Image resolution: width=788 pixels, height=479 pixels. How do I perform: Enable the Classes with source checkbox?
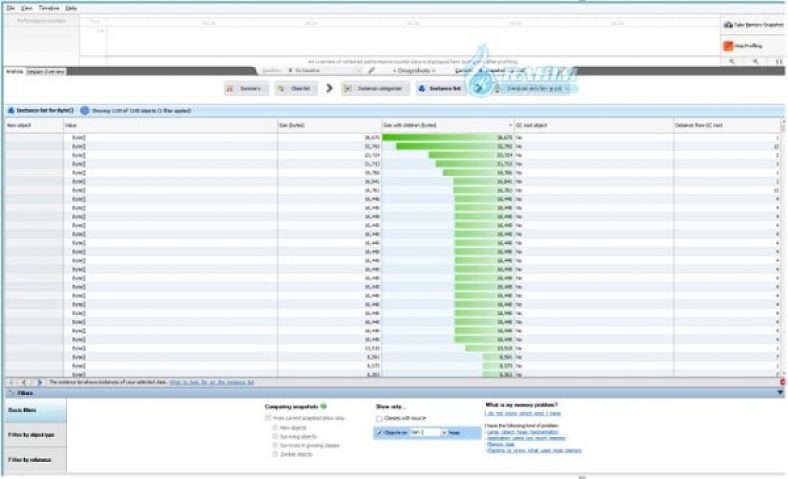[379, 419]
